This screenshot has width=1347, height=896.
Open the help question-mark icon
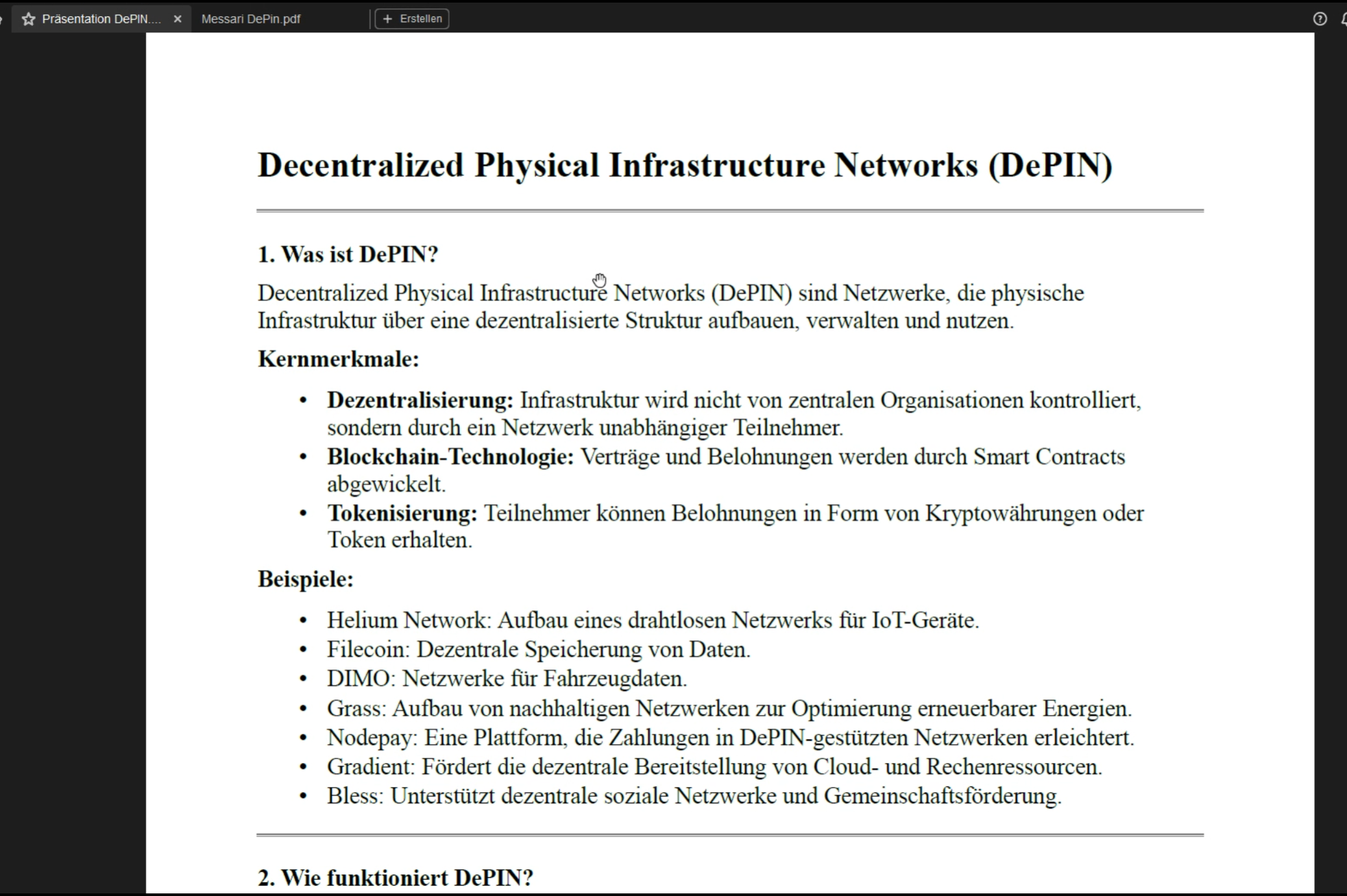pos(1320,19)
